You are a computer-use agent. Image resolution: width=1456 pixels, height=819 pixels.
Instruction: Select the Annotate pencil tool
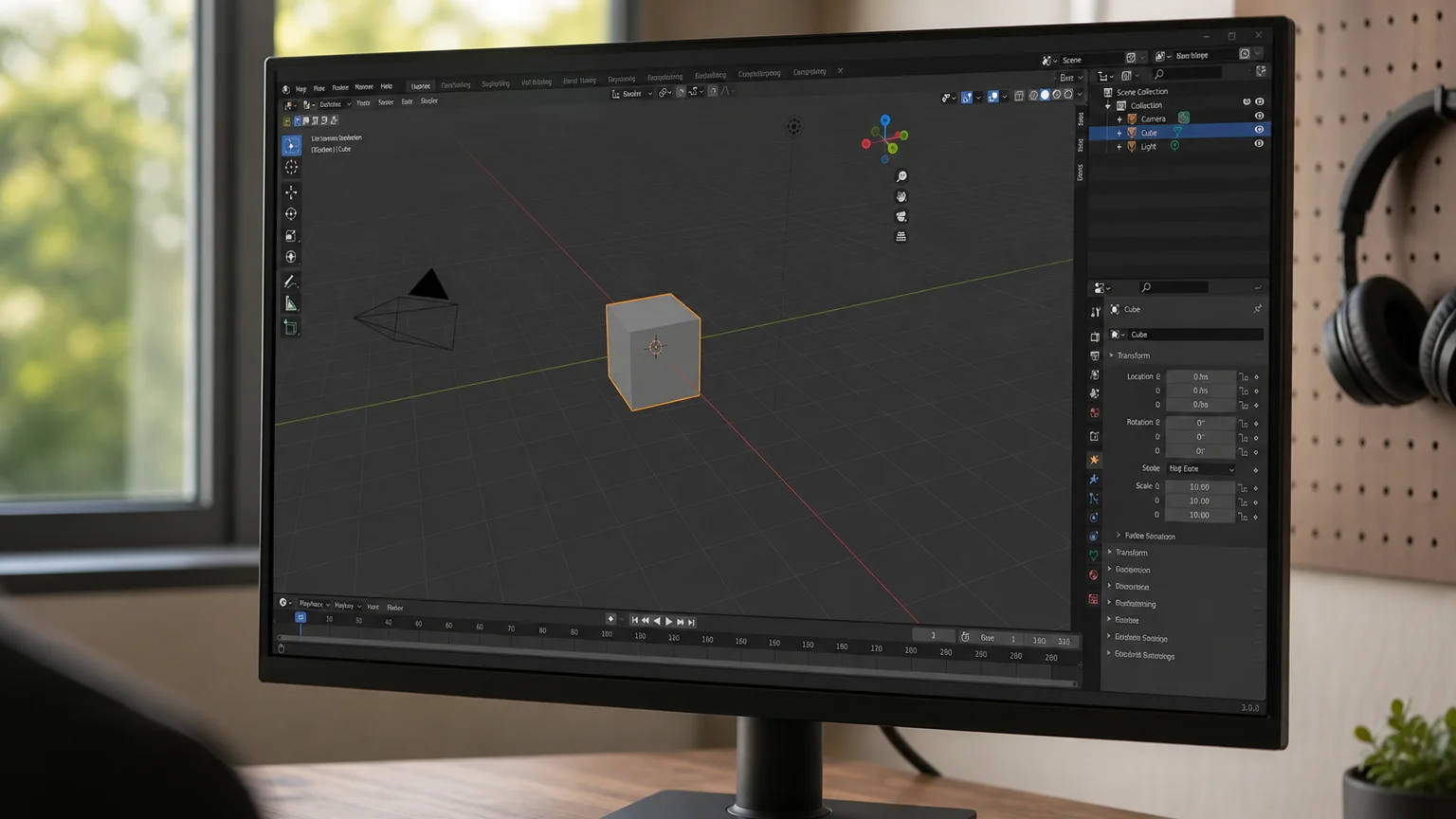(x=291, y=282)
